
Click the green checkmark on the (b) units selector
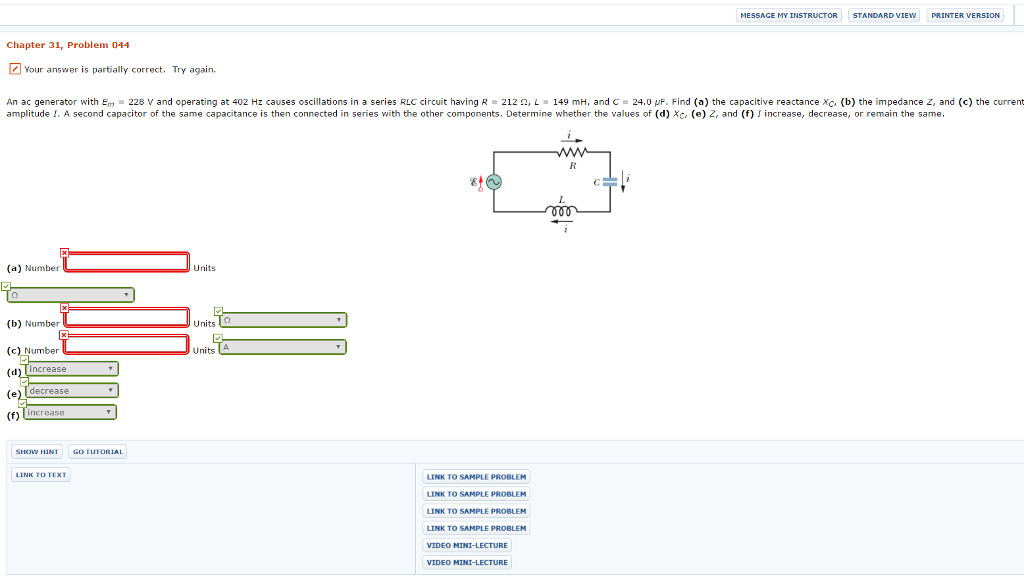point(217,308)
